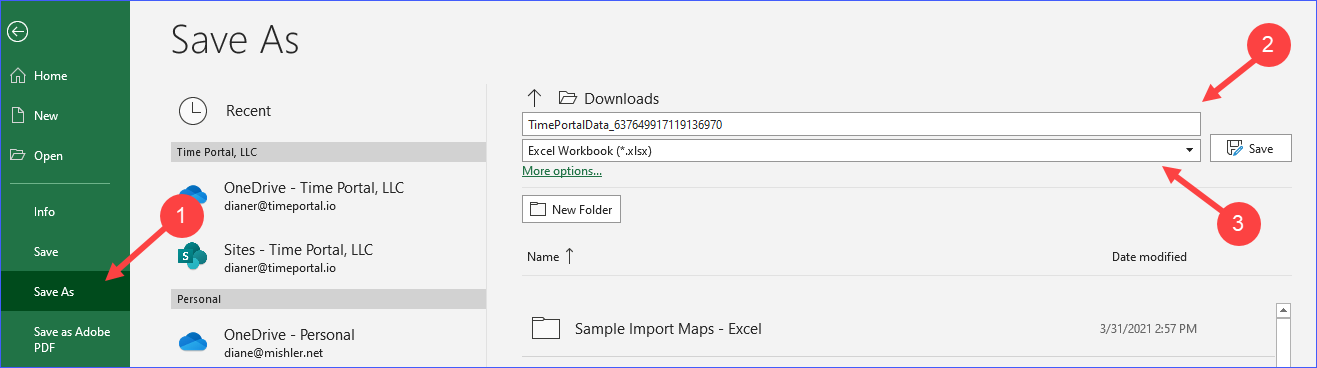Click the SharePoint Sites icon
Viewport: 1317px width, 368px height.
pyautogui.click(x=192, y=257)
